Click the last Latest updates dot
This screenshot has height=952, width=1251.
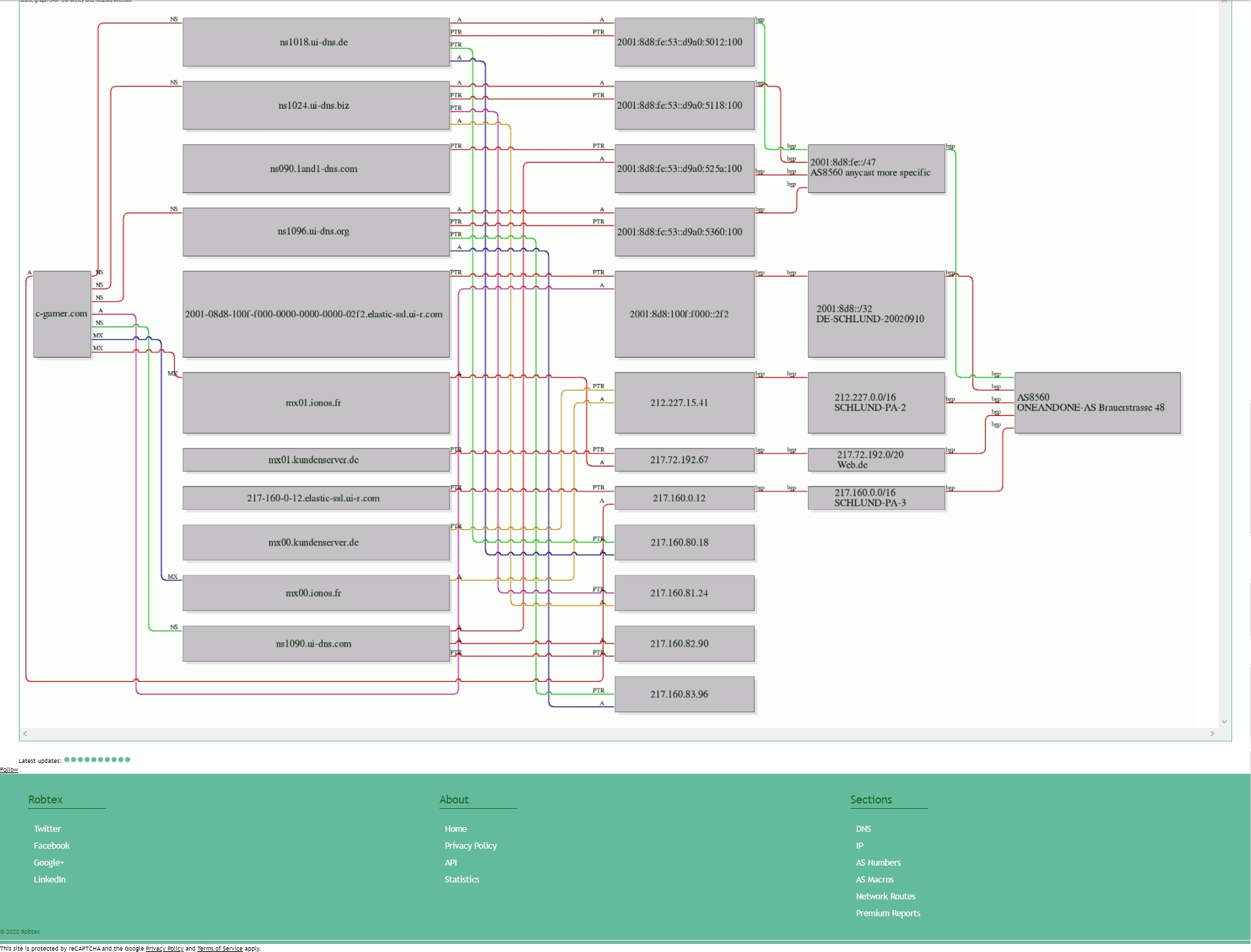coord(128,760)
